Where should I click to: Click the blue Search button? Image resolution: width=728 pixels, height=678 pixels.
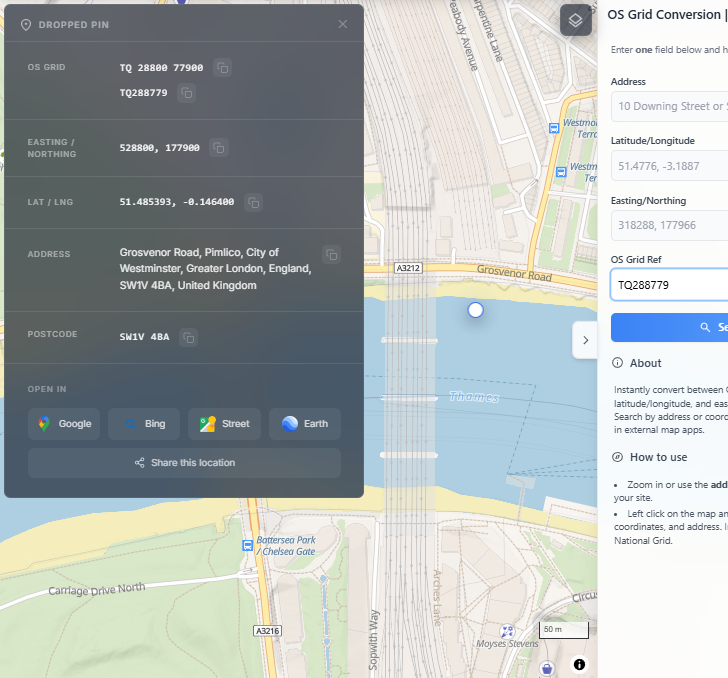[x=670, y=327]
